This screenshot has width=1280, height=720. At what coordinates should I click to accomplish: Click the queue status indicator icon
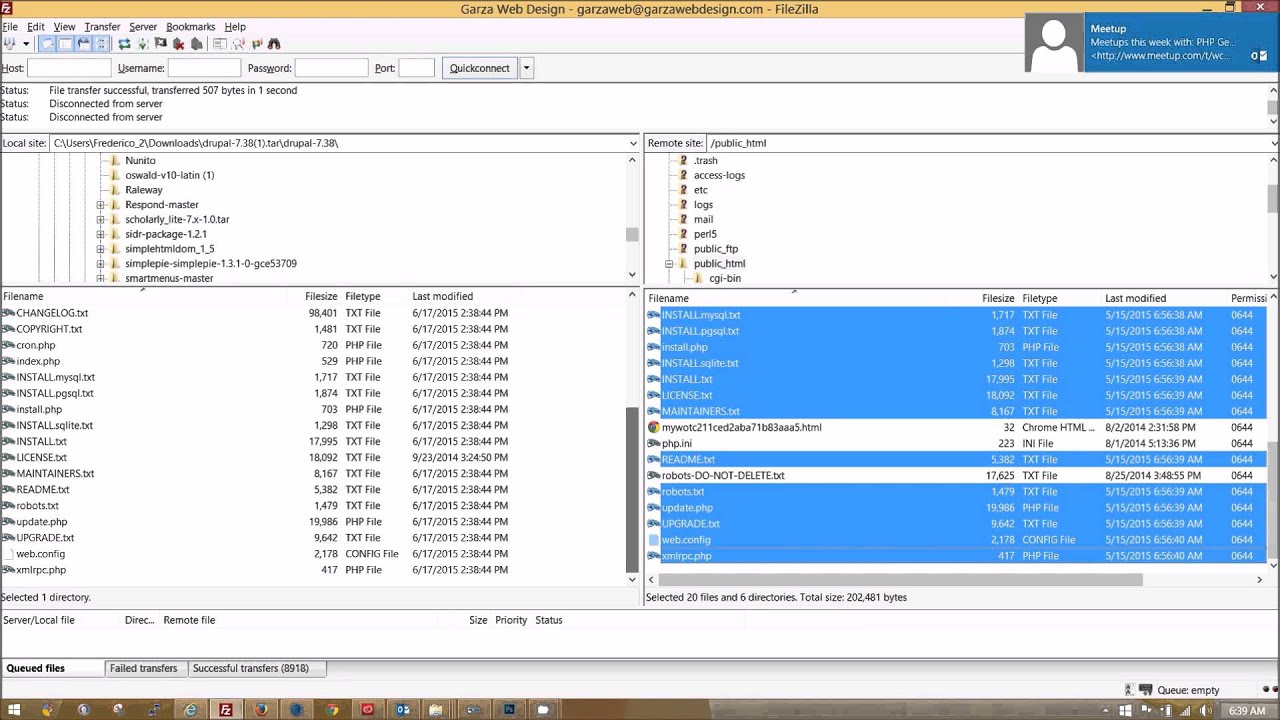point(1145,690)
